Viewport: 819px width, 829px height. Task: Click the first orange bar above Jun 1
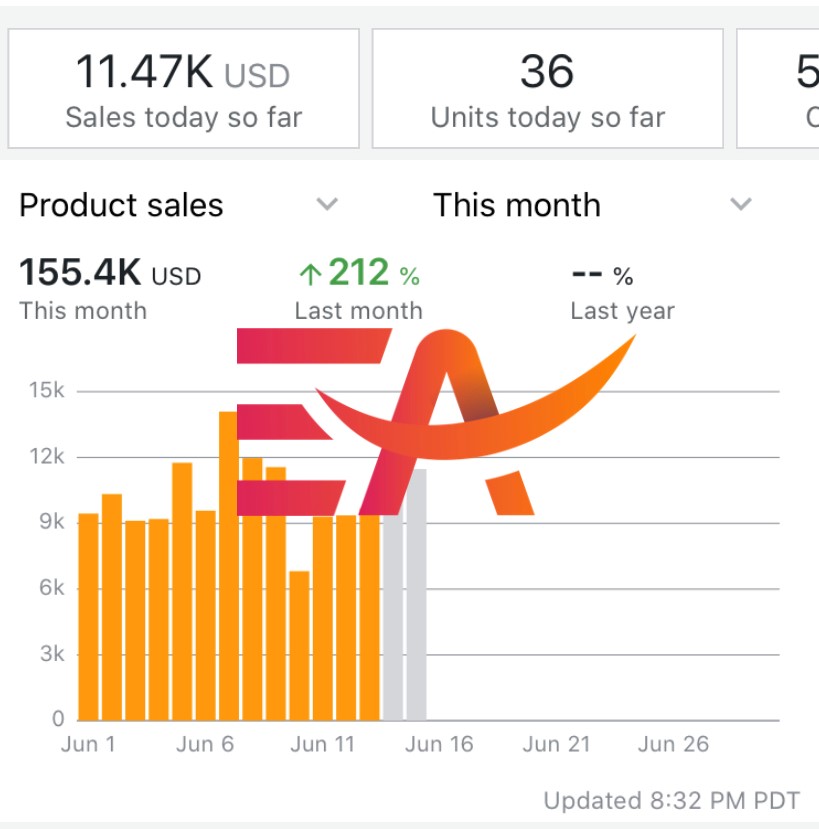(88, 616)
